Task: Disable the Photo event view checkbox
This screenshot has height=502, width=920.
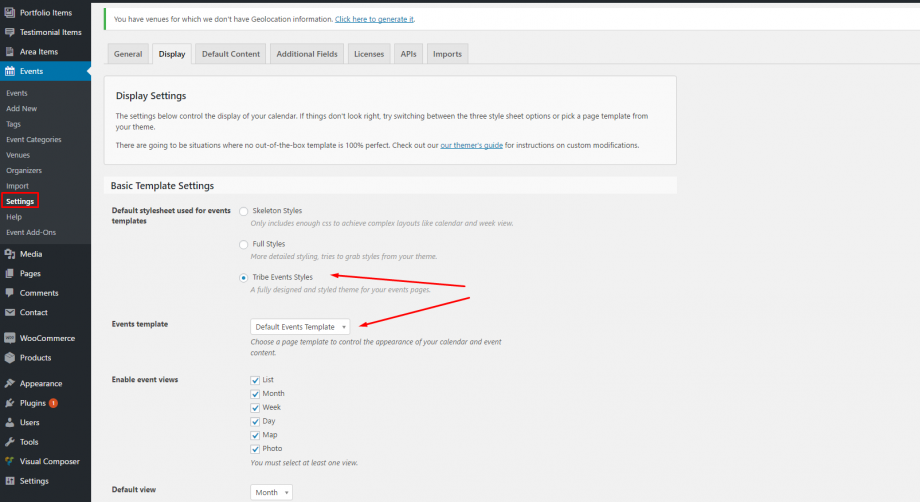Action: (255, 449)
